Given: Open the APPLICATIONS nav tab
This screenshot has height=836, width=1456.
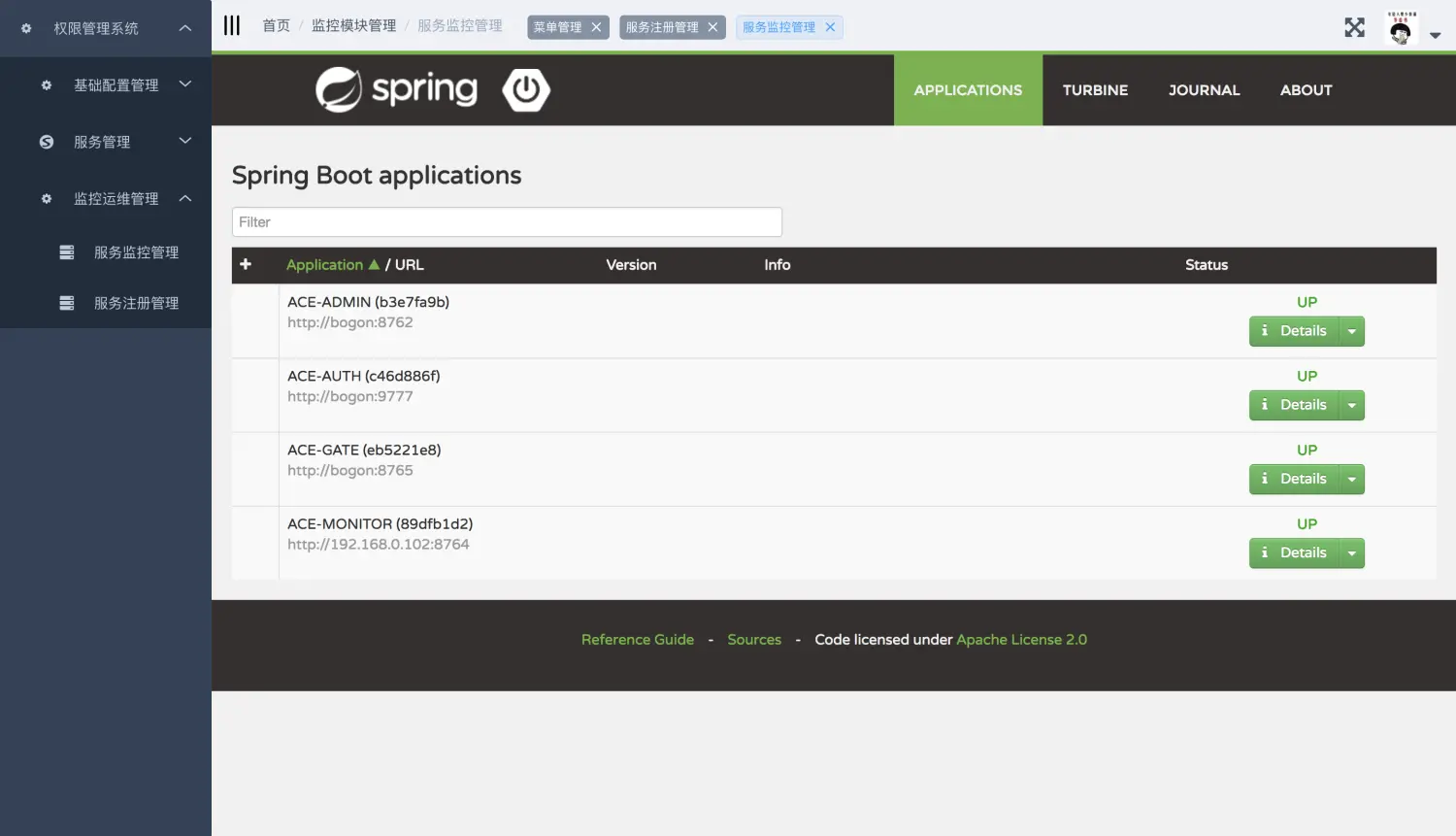Looking at the screenshot, I should click(x=968, y=90).
